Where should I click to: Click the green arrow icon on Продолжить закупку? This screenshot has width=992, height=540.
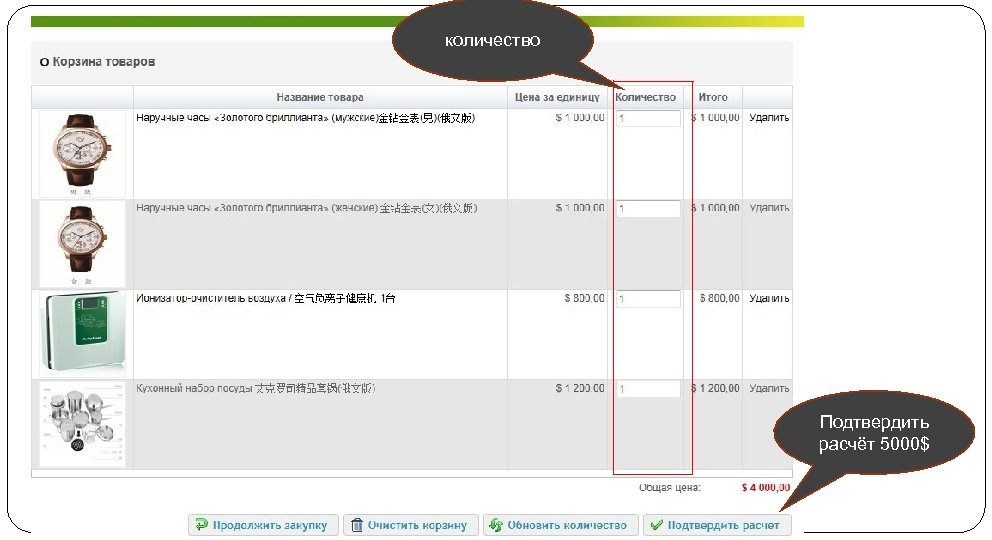[x=201, y=525]
